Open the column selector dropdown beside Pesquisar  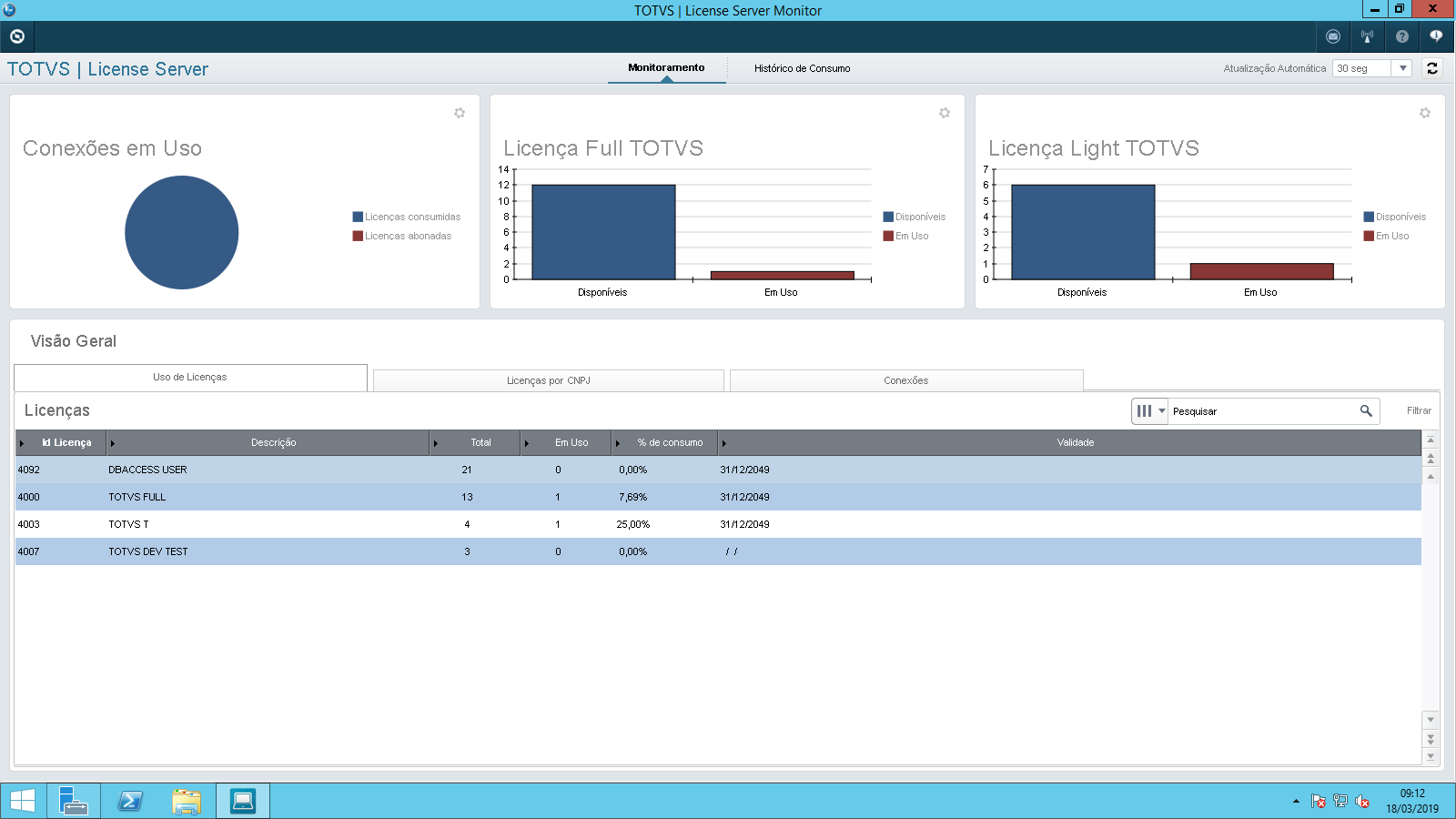(1150, 411)
